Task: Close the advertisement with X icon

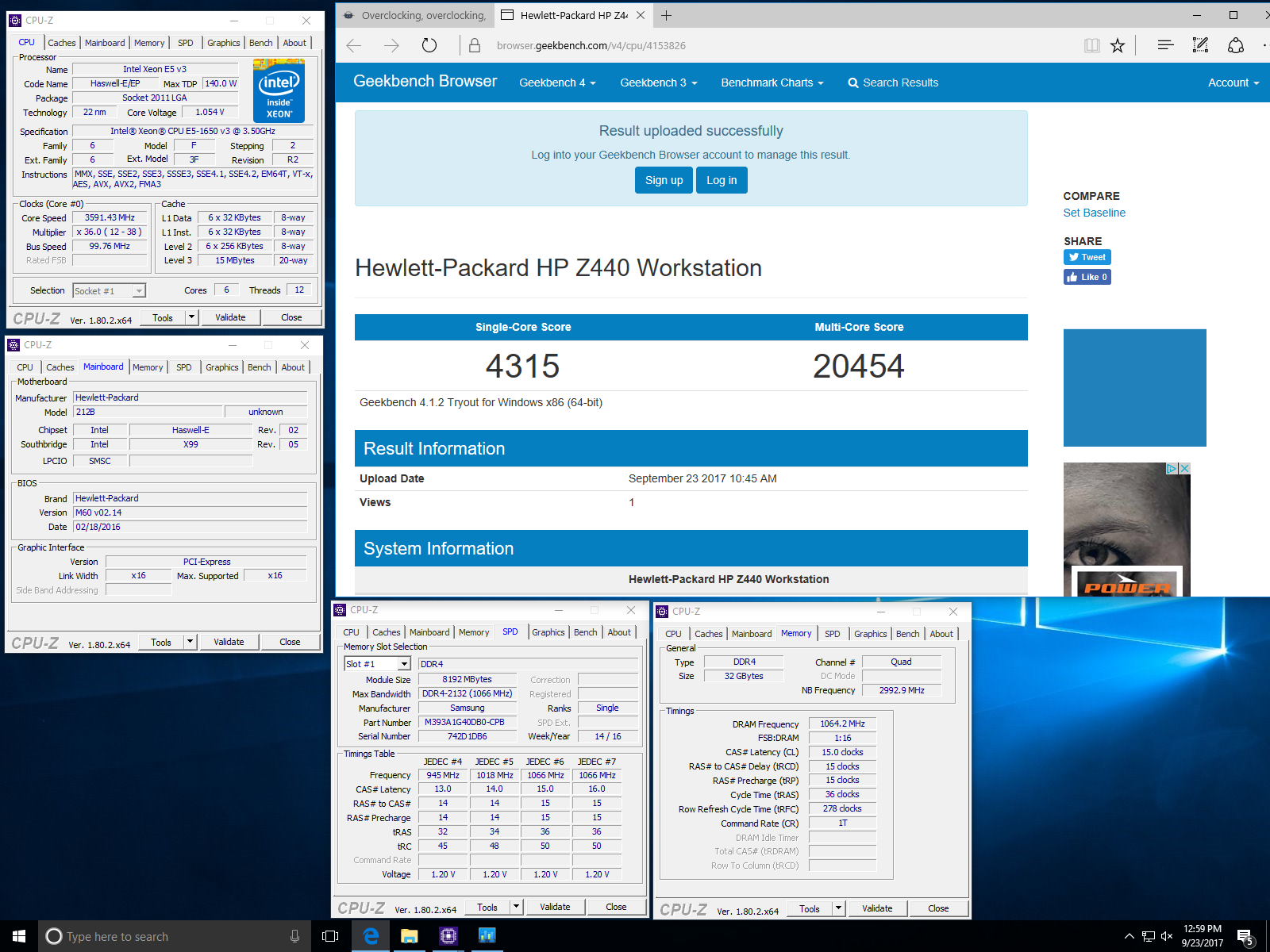Action: tap(1184, 469)
